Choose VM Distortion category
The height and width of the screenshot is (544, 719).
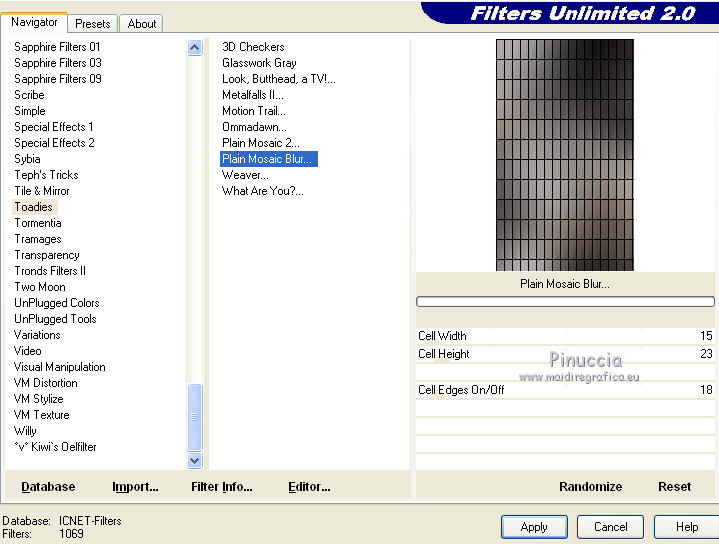pos(45,383)
